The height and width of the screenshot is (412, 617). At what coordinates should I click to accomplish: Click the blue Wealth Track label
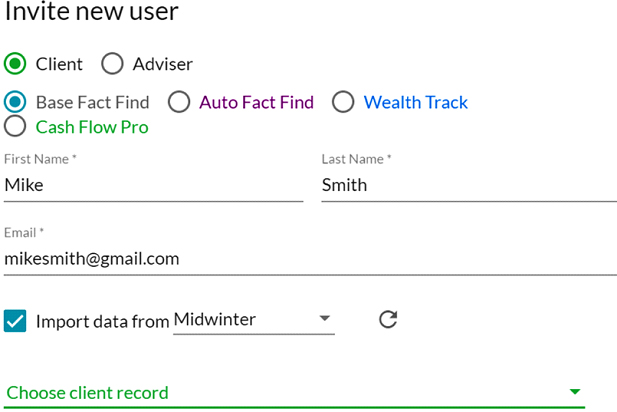click(x=415, y=102)
